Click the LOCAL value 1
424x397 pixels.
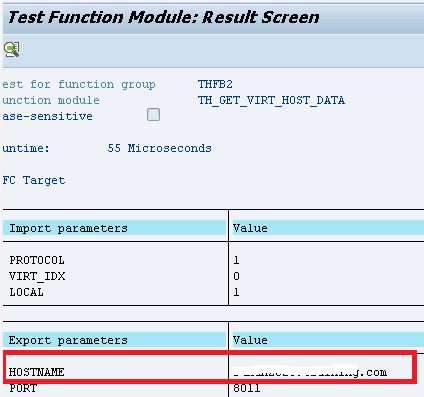click(236, 292)
